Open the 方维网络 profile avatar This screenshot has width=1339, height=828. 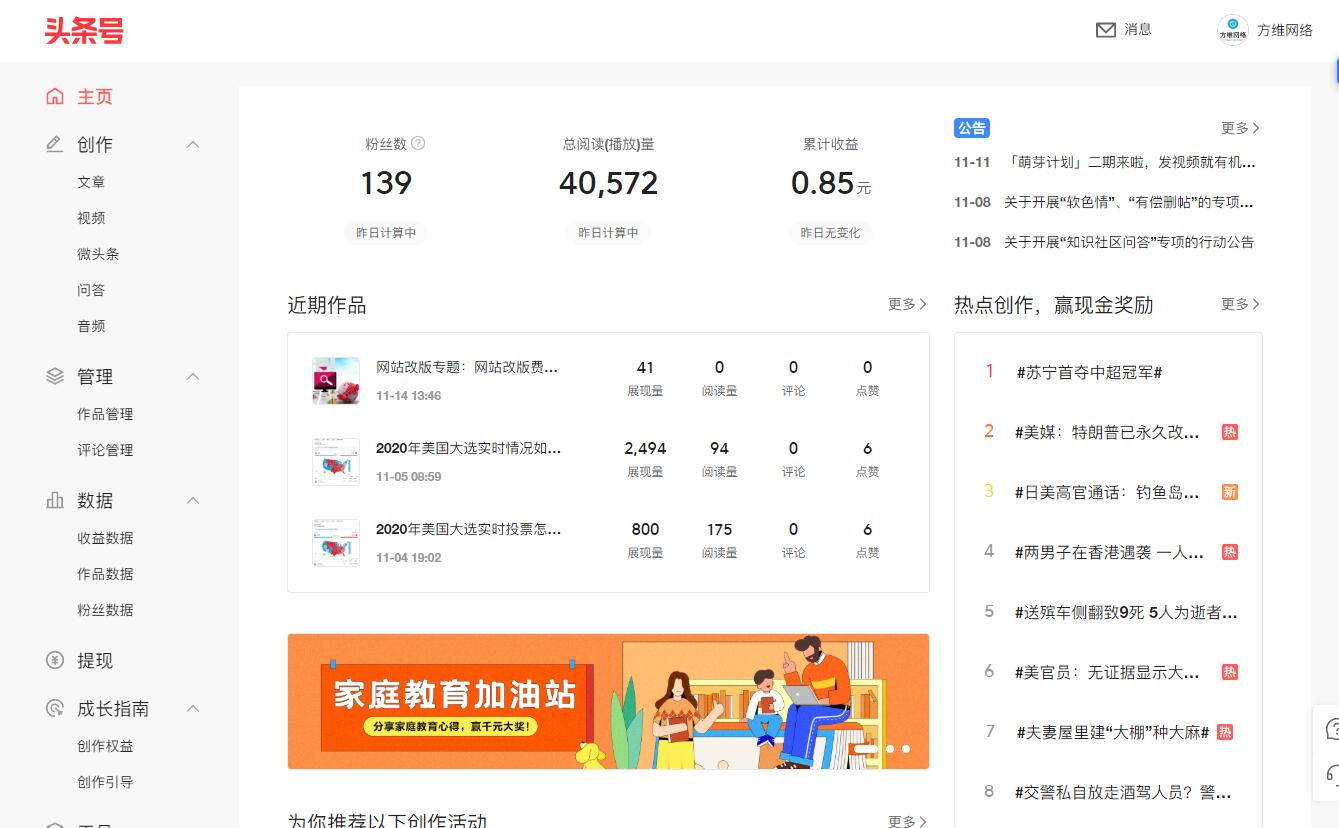pyautogui.click(x=1233, y=30)
